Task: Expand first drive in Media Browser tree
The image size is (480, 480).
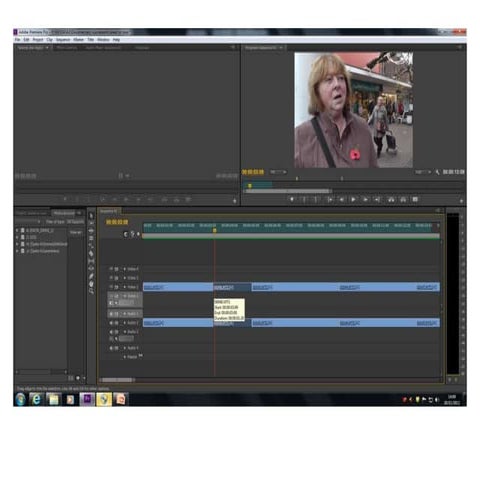Action: tap(17, 230)
